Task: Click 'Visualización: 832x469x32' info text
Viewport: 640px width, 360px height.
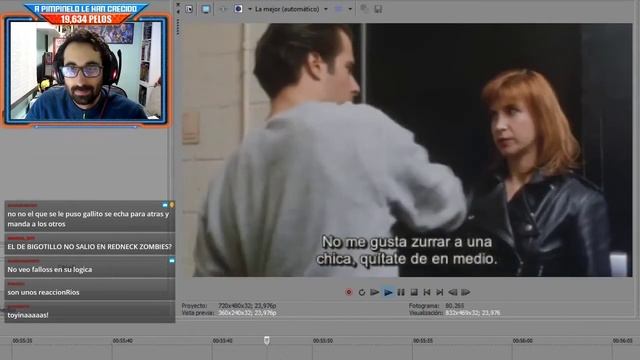Action: pyautogui.click(x=454, y=313)
